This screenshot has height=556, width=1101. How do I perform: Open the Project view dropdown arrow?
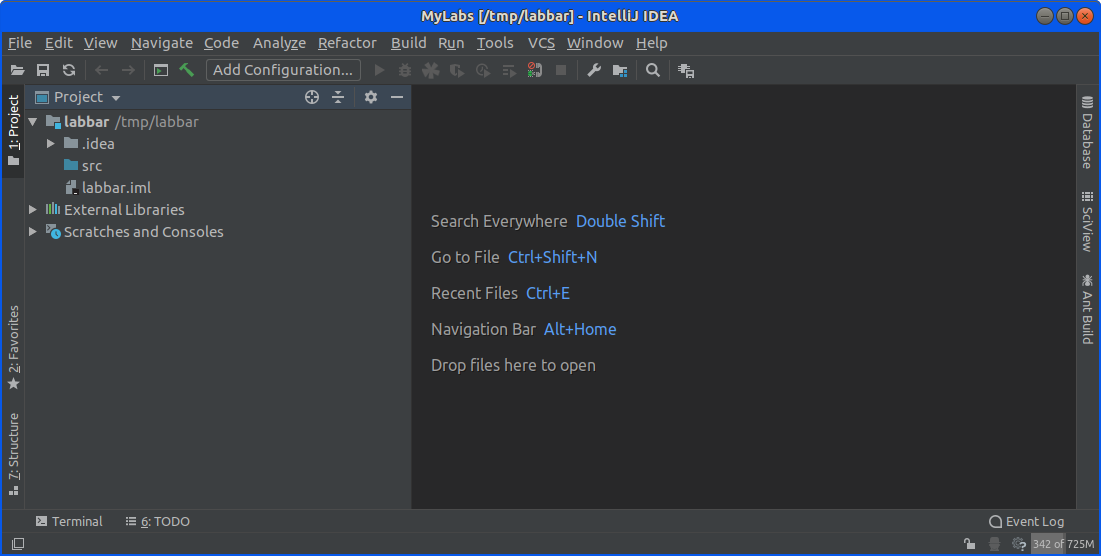click(x=116, y=98)
